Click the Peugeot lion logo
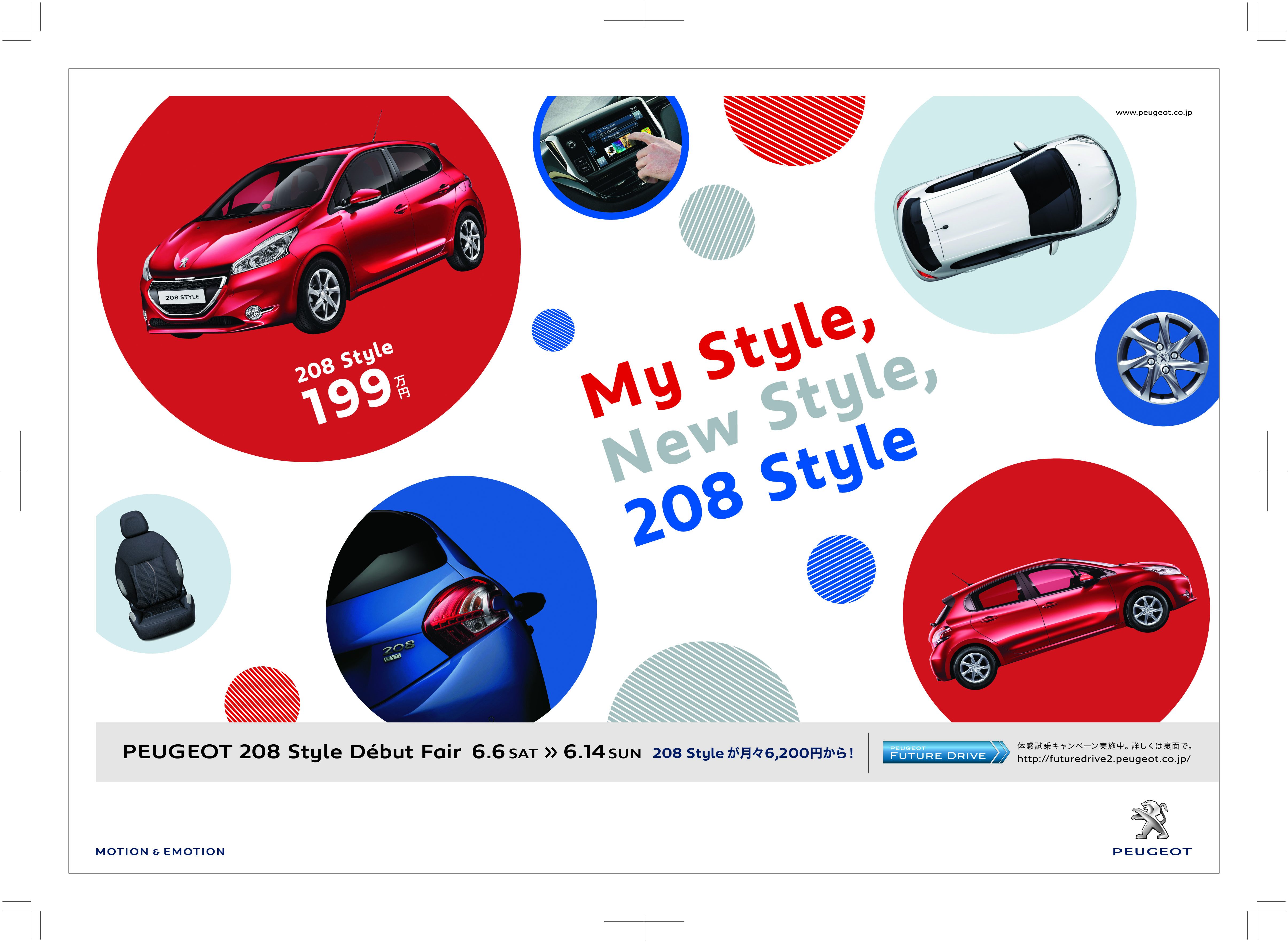1288x942 pixels. [x=1151, y=819]
